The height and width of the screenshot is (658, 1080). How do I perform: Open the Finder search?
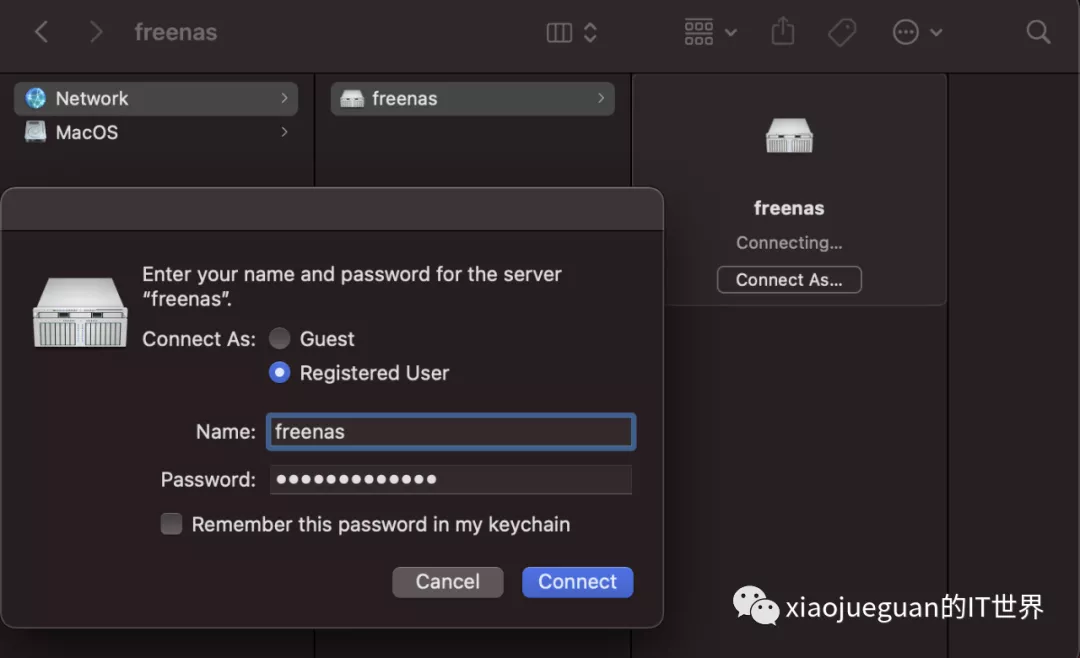click(1037, 32)
